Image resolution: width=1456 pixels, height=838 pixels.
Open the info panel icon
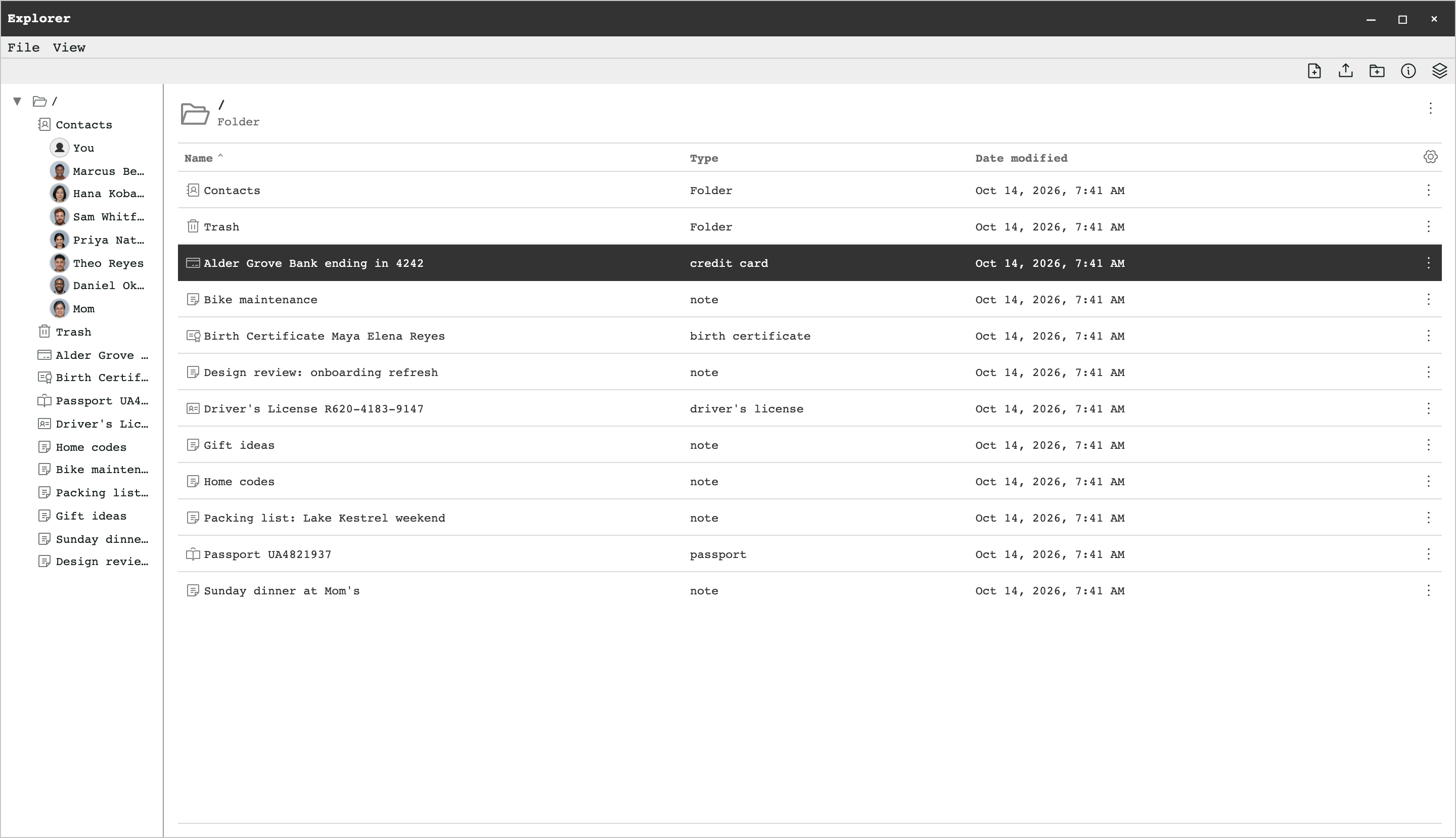tap(1408, 71)
